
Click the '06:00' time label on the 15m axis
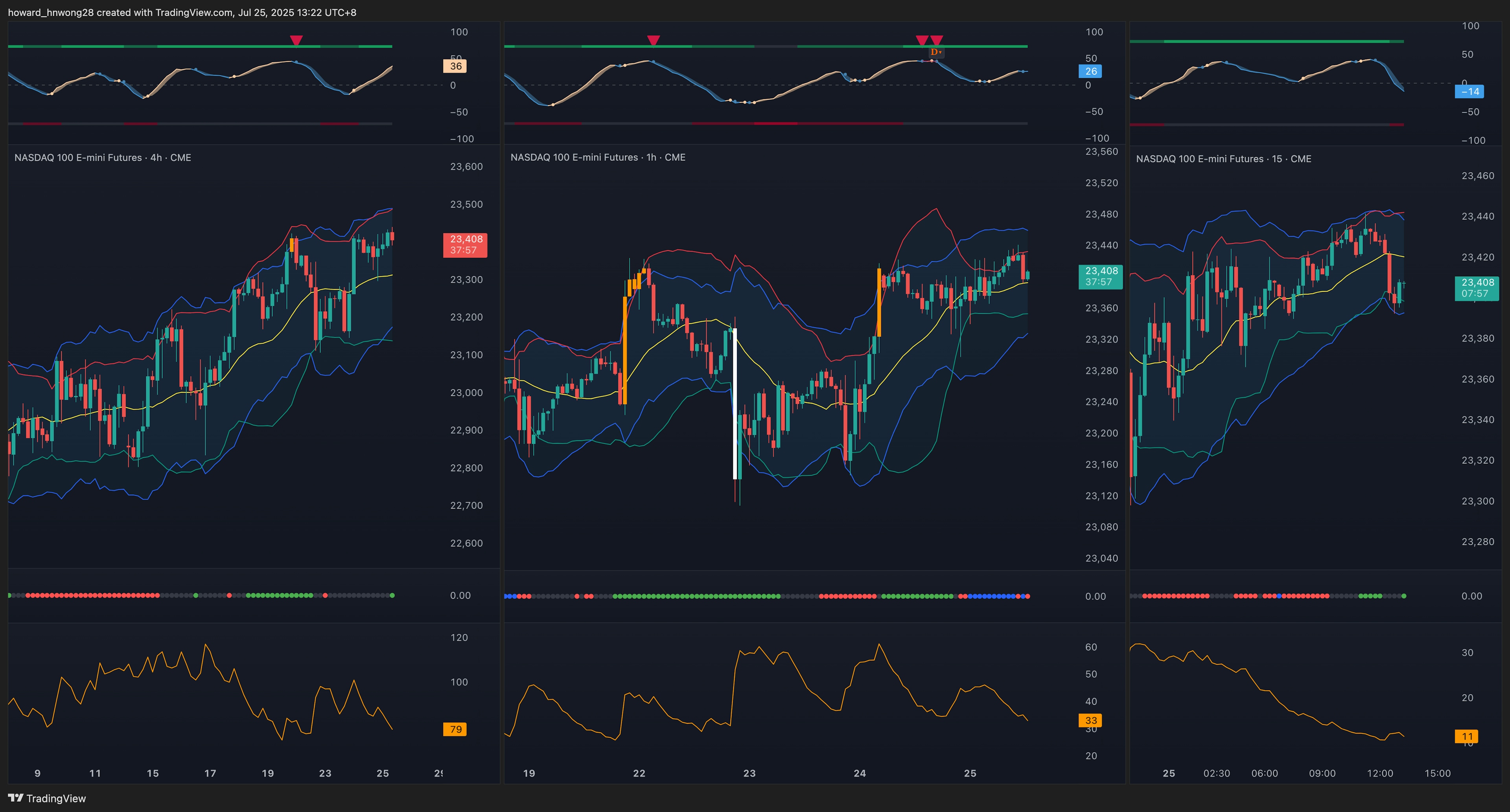[1264, 773]
